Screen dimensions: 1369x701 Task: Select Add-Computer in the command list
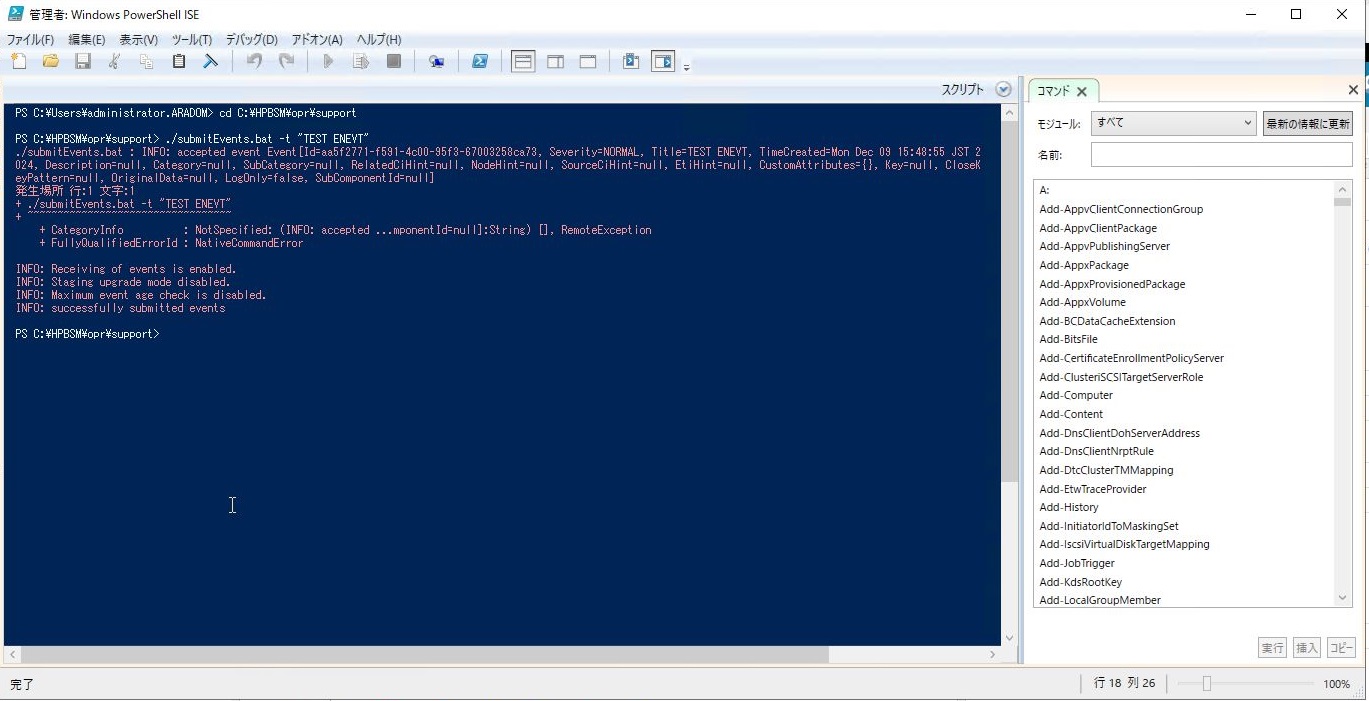(x=1076, y=395)
